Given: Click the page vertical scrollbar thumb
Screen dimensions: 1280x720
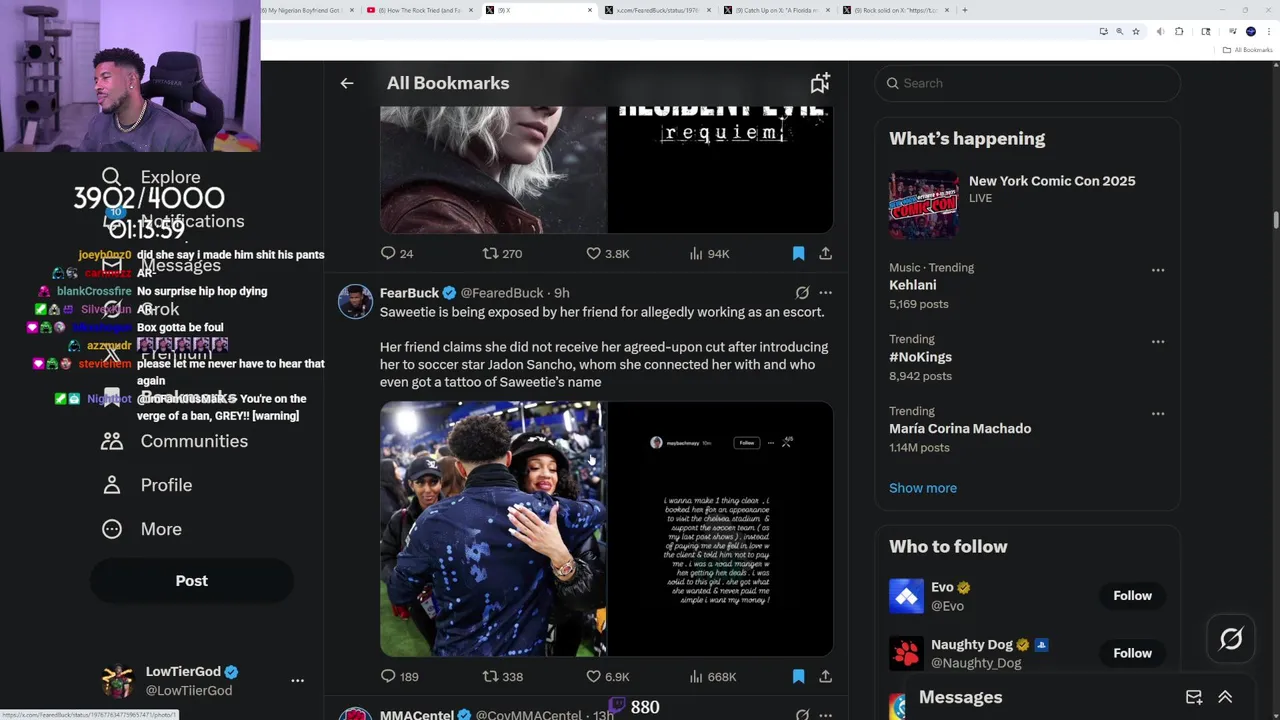Looking at the screenshot, I should pyautogui.click(x=1275, y=220).
